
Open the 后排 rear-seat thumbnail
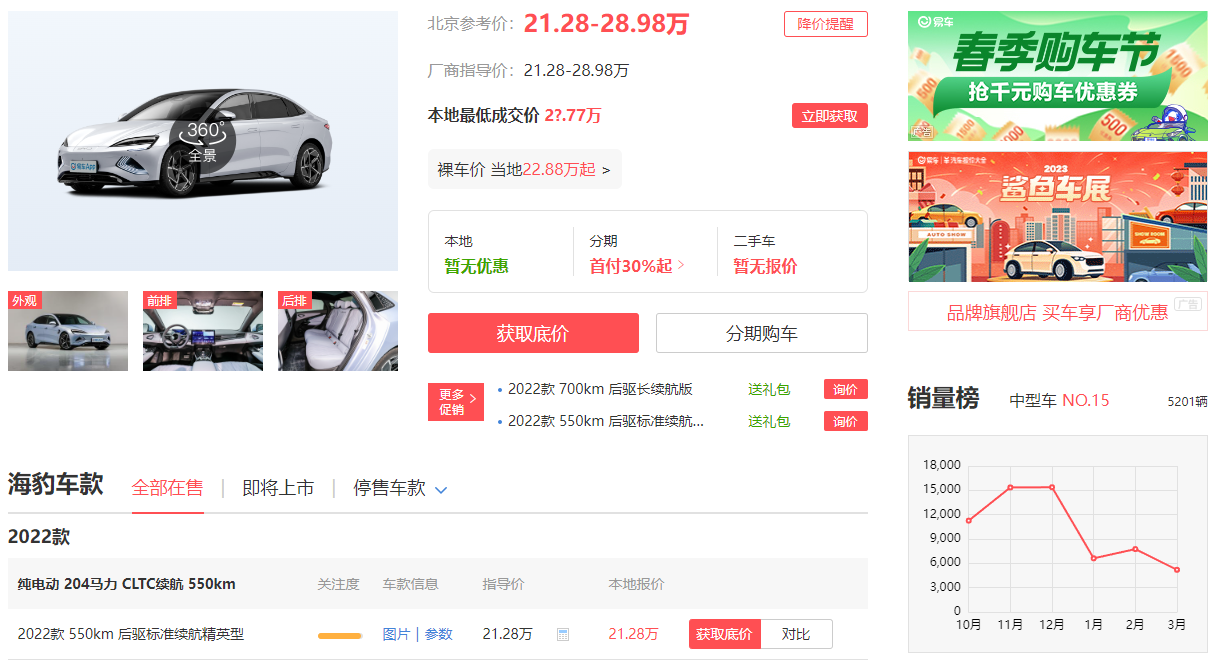click(x=338, y=331)
